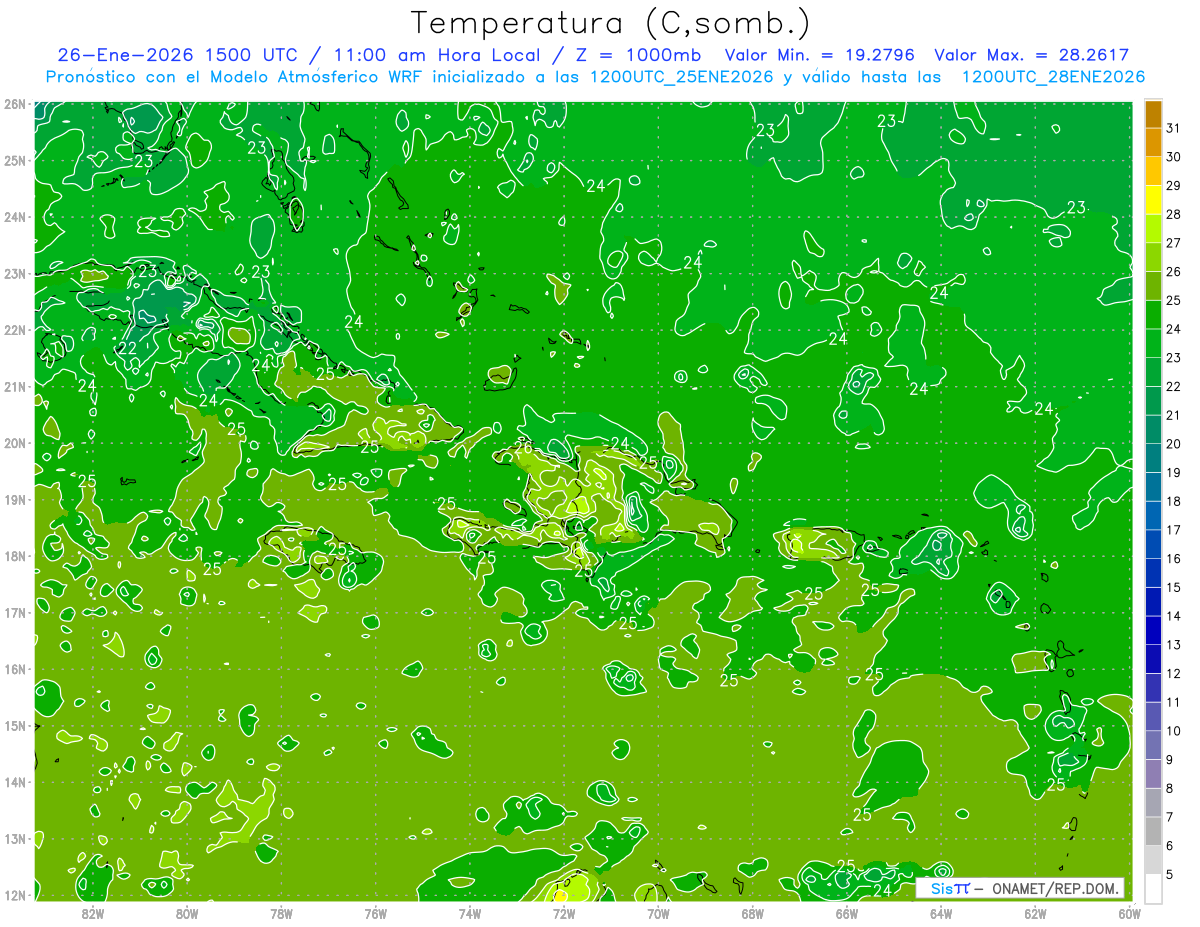Click the '60W' longitude axis label
Screen dimensions: 1200x927
click(x=1129, y=913)
